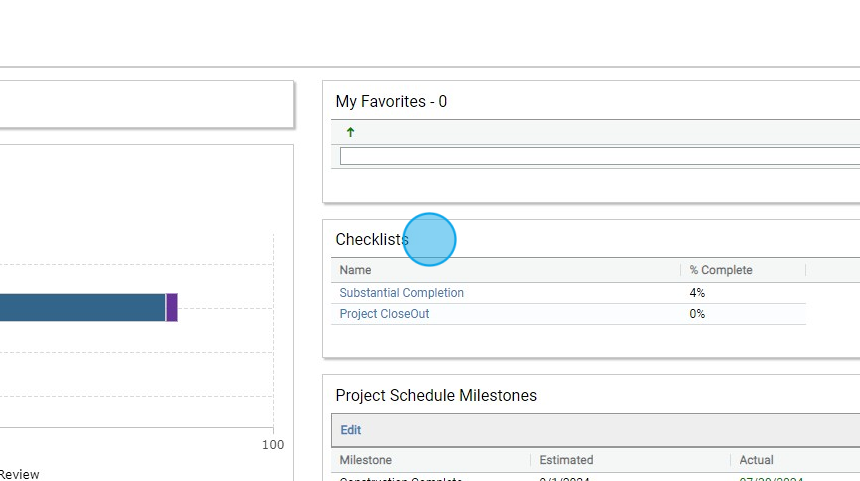860x481 pixels.
Task: Click the 4% value for Substantial Completion
Action: [697, 293]
